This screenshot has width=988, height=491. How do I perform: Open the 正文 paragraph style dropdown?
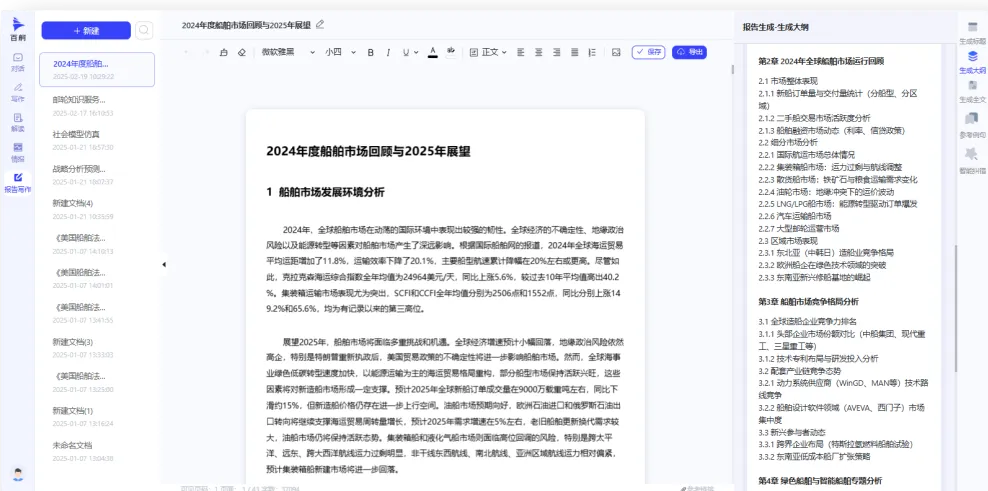[x=488, y=52]
